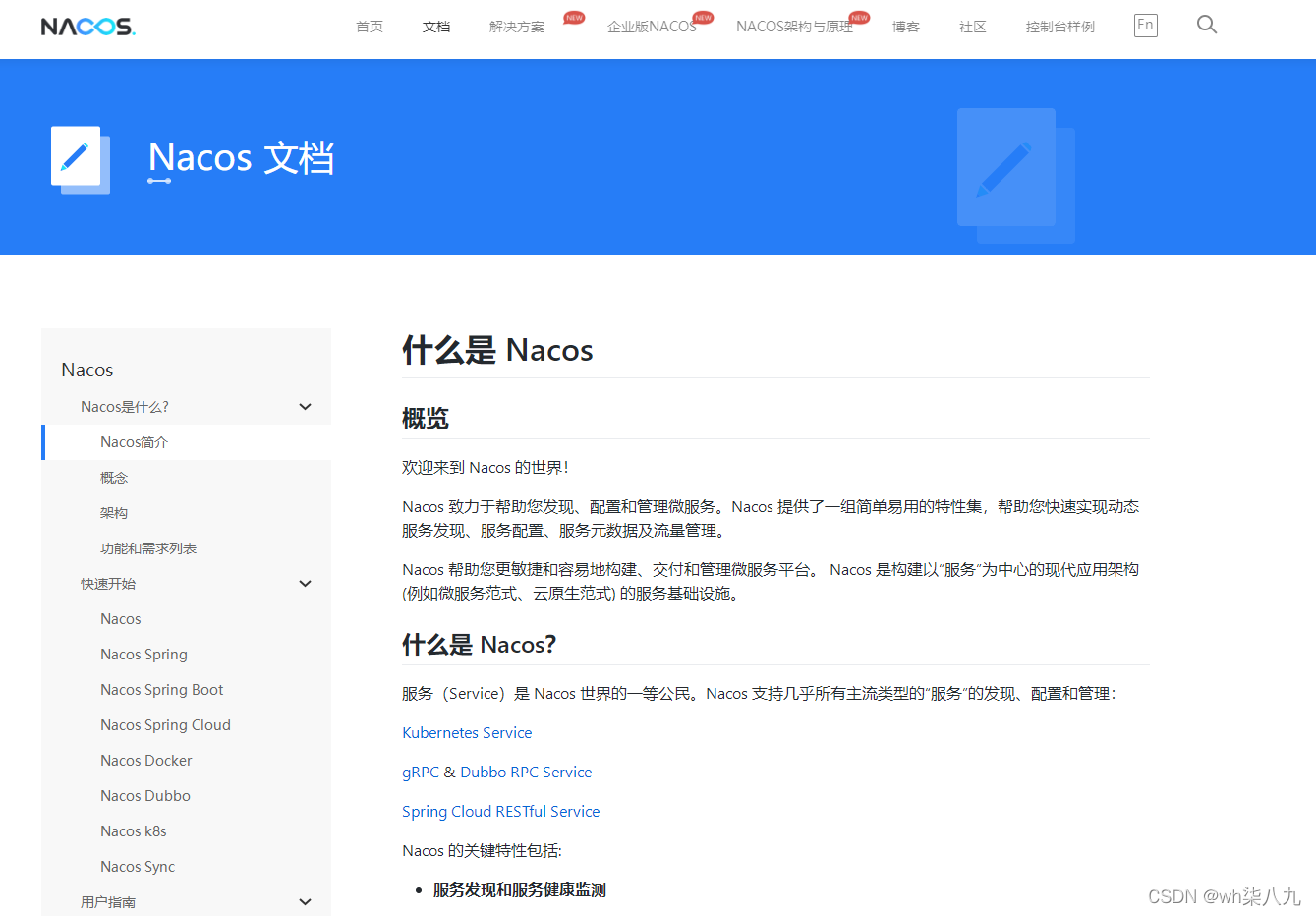Click the 欢迎来到 Nacos 的世界! text
Screen dimensions: 1316x916
486,468
